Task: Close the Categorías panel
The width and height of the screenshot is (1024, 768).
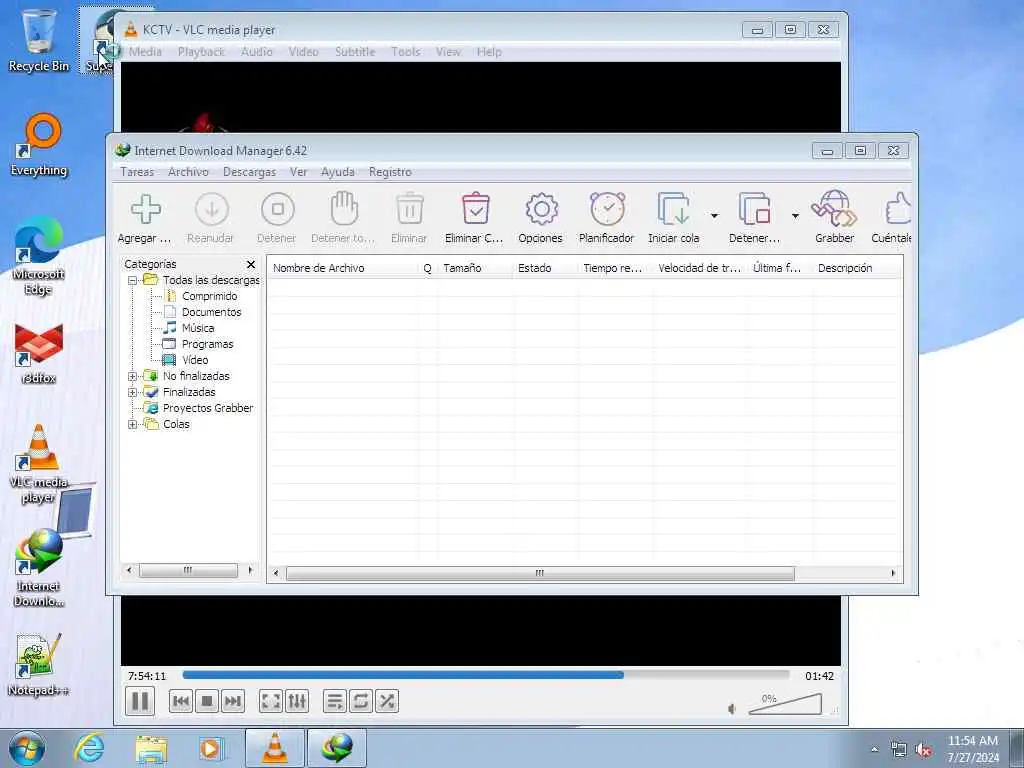Action: click(x=251, y=264)
